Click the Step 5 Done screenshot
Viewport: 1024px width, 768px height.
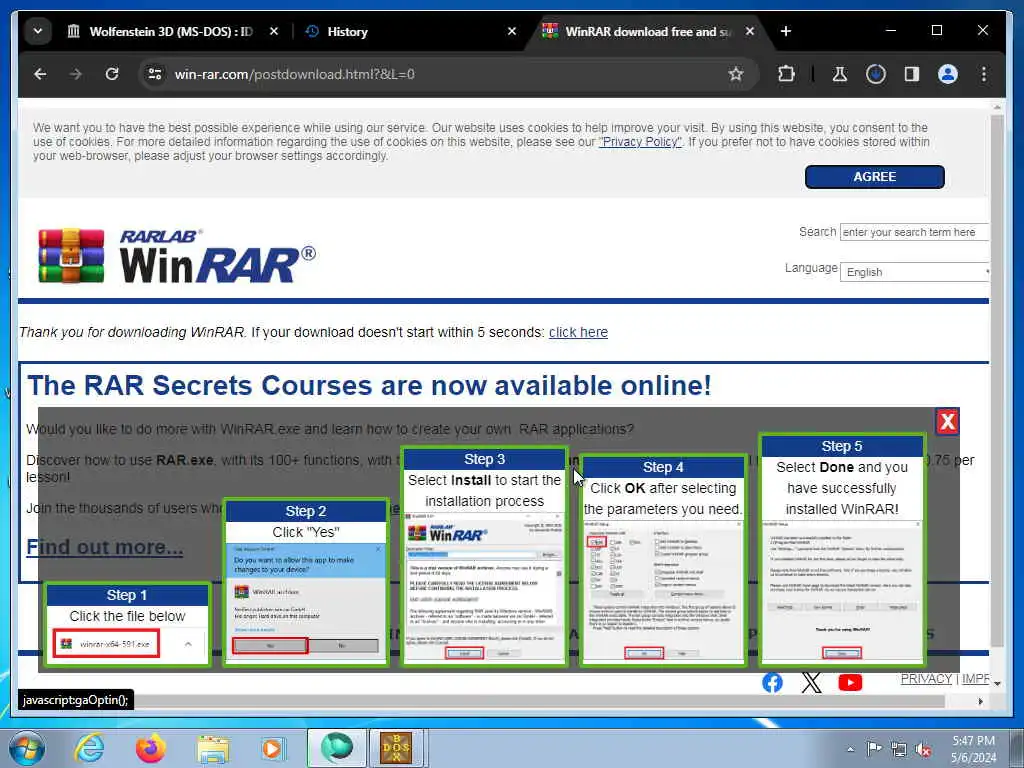(x=841, y=590)
